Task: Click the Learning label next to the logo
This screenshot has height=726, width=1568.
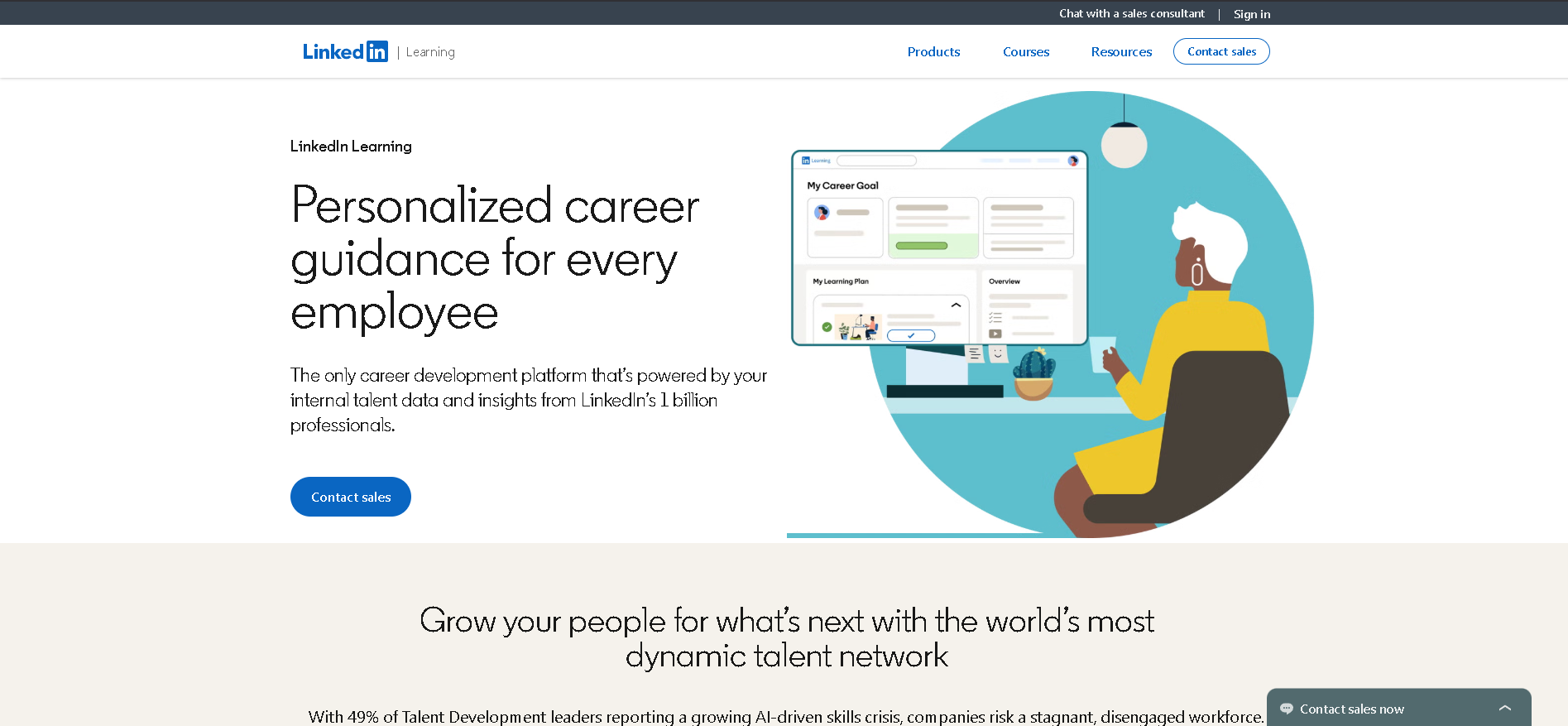Action: pos(430,52)
